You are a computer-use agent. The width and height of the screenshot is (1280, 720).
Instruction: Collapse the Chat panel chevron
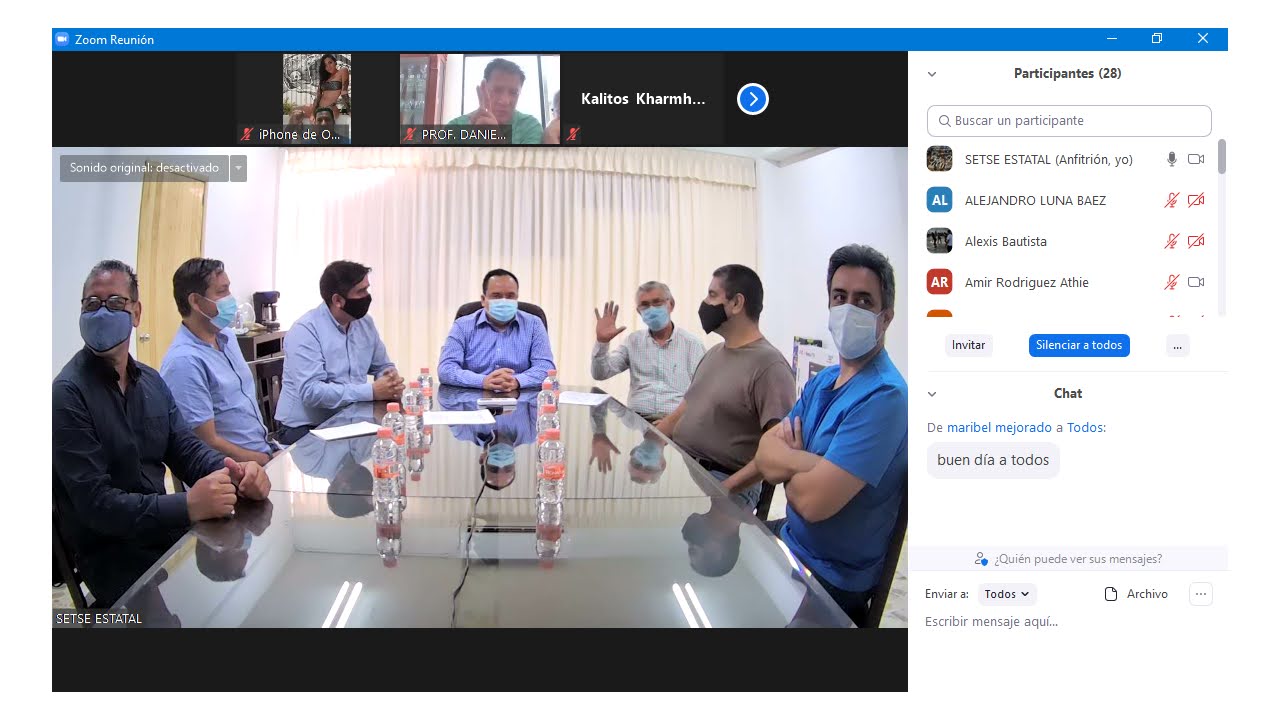click(x=932, y=394)
